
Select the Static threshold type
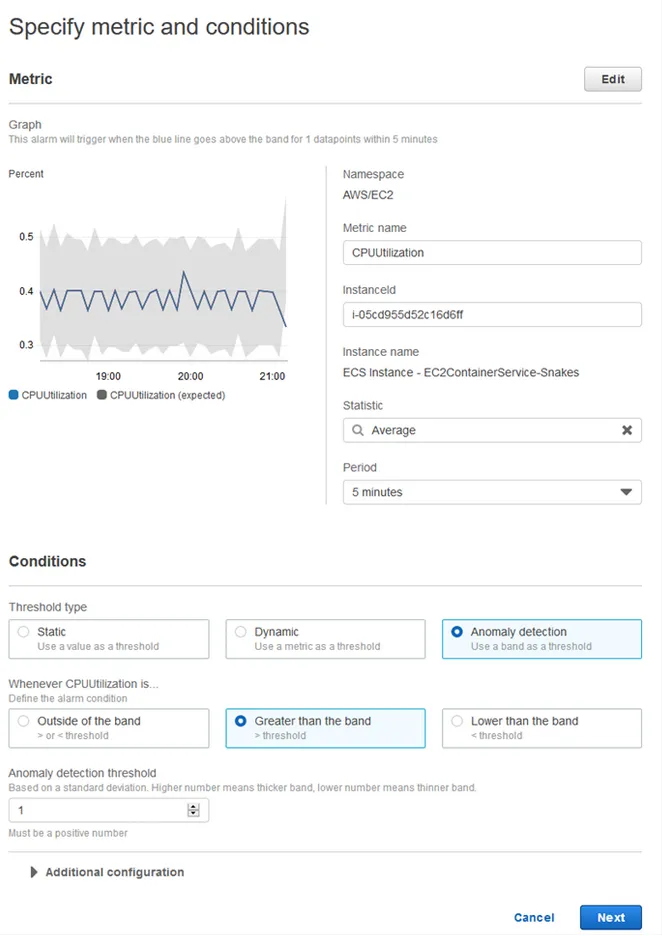[x=24, y=632]
